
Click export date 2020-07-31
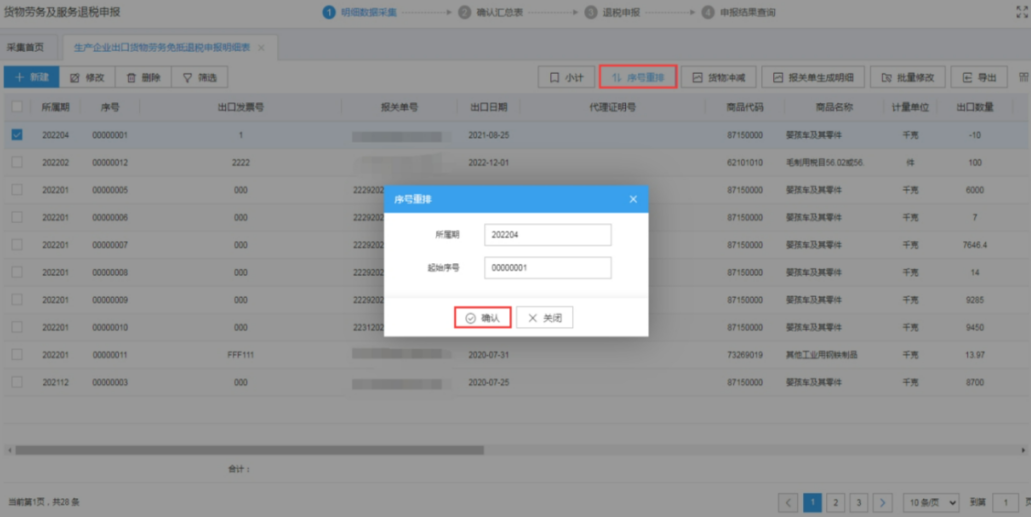[489, 355]
